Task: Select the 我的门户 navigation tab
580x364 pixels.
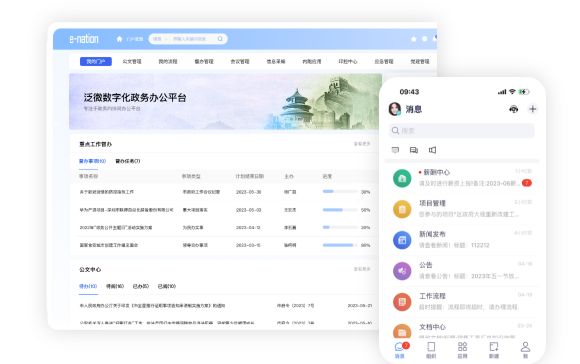Action: pos(96,61)
